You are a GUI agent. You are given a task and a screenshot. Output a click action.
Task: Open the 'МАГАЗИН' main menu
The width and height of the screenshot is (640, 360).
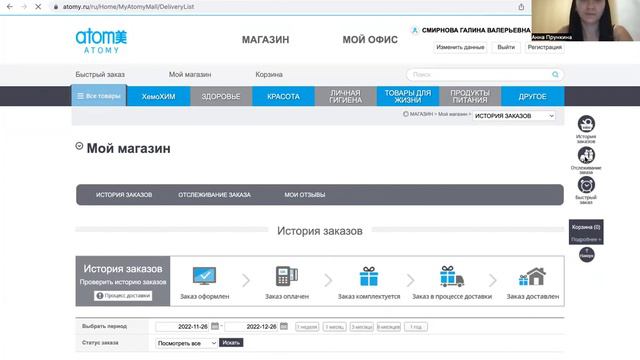click(x=266, y=40)
